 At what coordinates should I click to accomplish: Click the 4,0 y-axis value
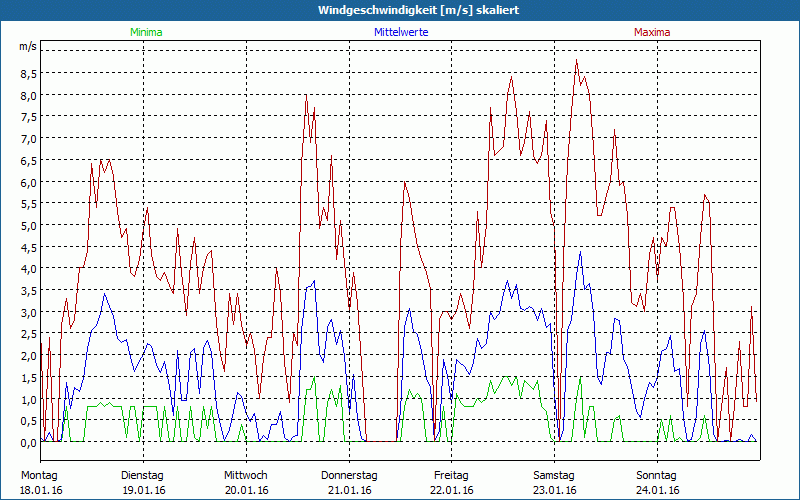coord(29,269)
